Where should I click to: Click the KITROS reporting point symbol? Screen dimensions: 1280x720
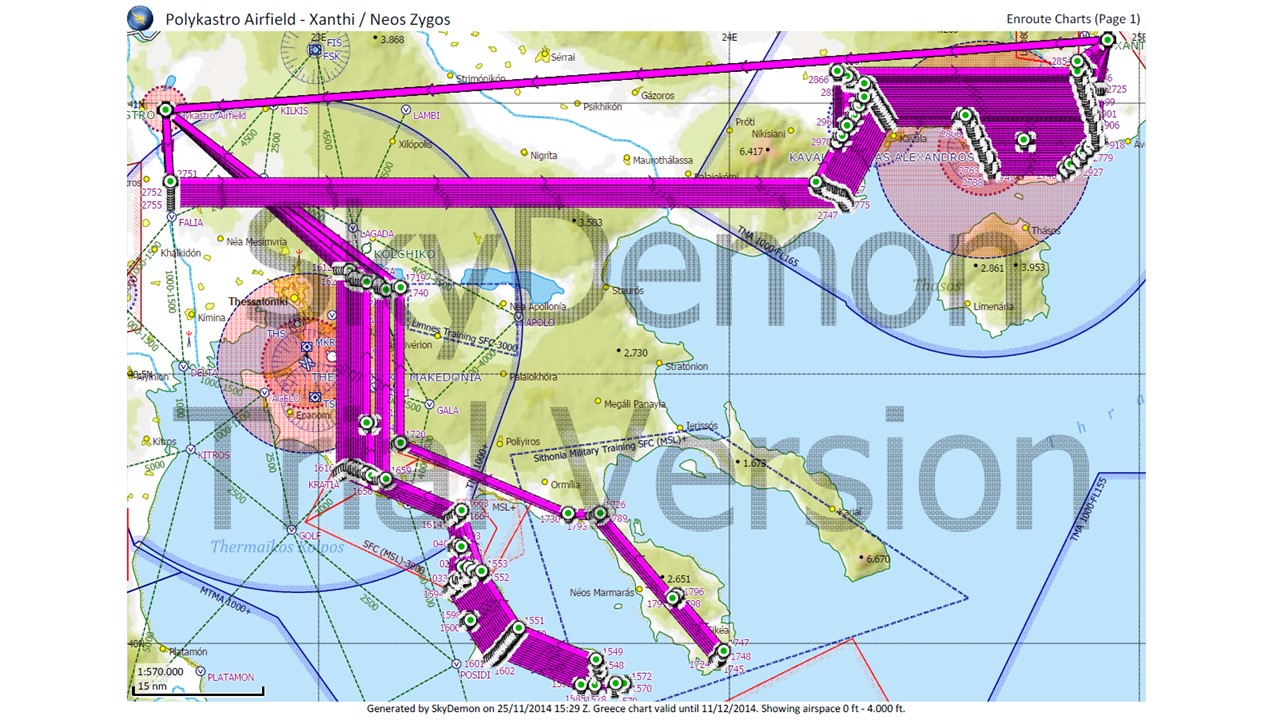[193, 455]
